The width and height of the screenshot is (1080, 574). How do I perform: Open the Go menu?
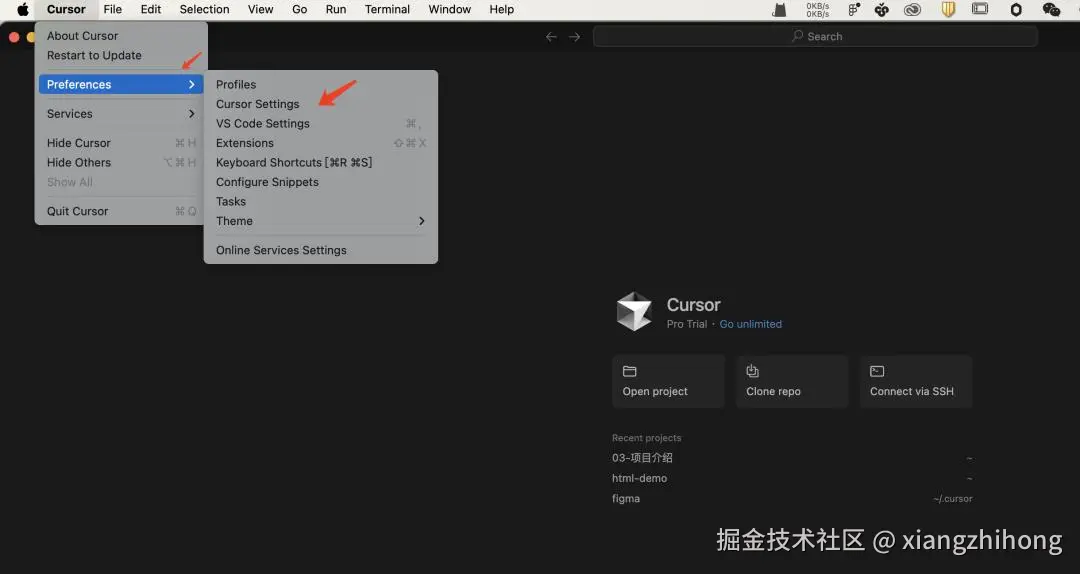click(300, 9)
